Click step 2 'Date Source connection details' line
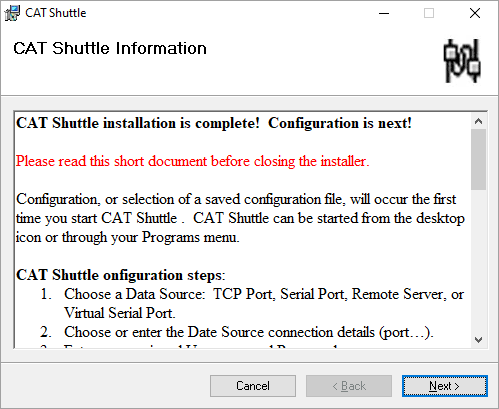Image resolution: width=499 pixels, height=409 pixels. pyautogui.click(x=237, y=332)
